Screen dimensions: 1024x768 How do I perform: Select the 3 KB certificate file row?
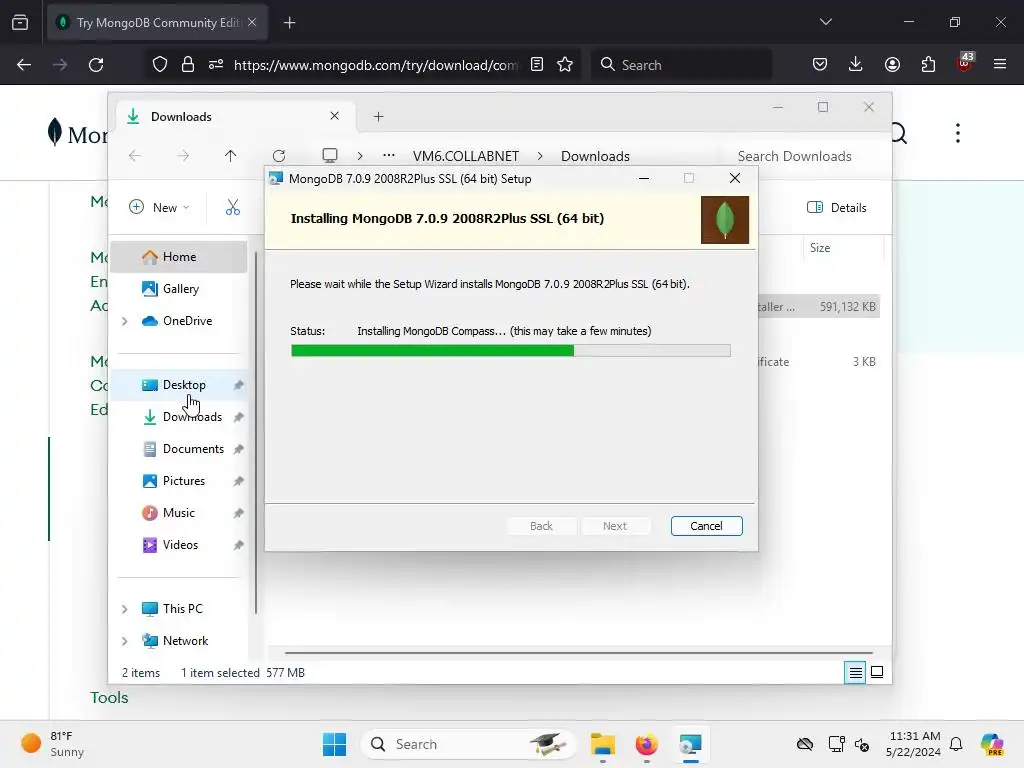click(818, 362)
